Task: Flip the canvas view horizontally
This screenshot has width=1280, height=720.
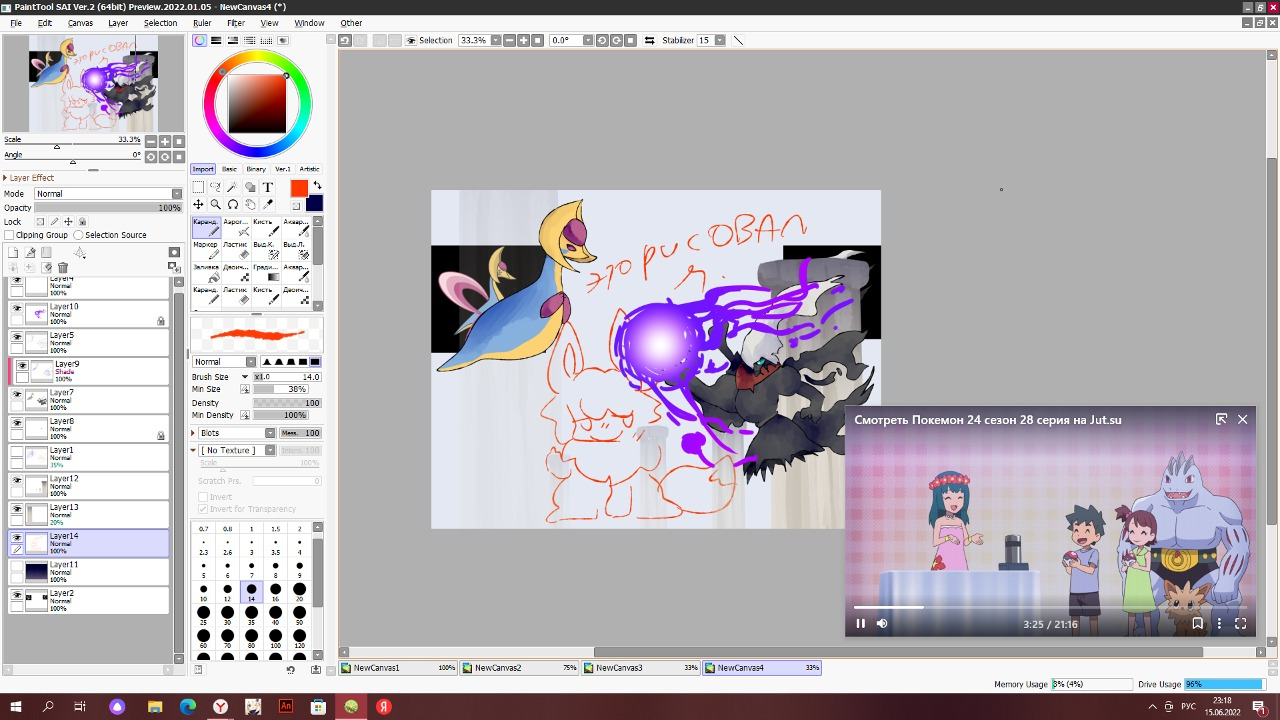Action: point(650,40)
